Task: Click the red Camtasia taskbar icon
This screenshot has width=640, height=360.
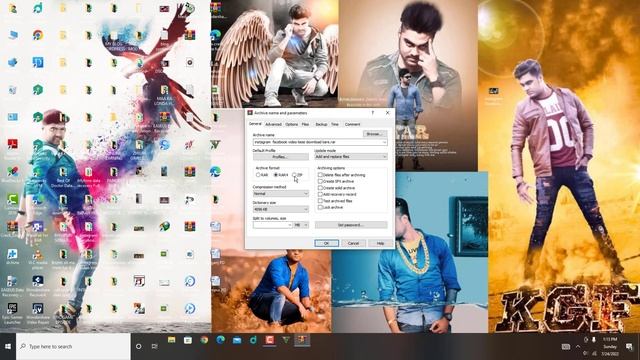Action: pyautogui.click(x=269, y=340)
